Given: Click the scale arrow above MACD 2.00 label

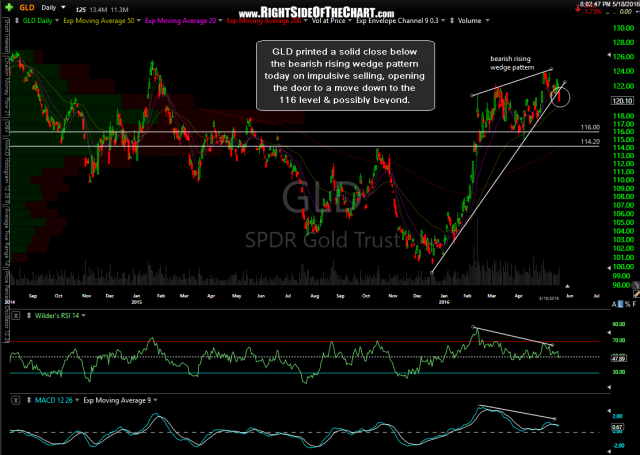Looking at the screenshot, I should [x=609, y=410].
